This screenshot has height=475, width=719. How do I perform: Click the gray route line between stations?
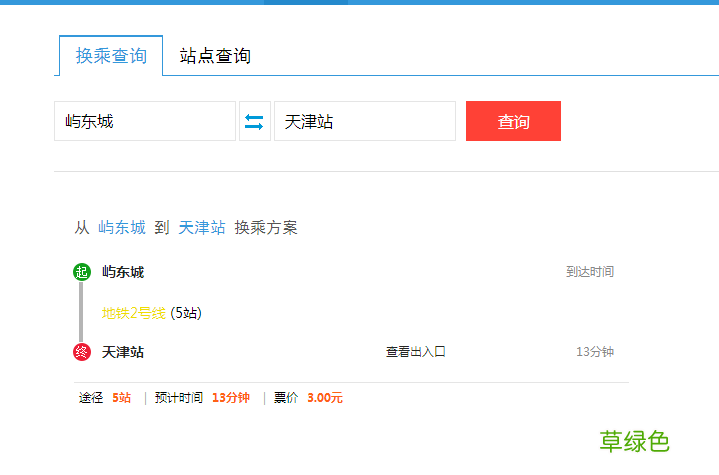[81, 312]
